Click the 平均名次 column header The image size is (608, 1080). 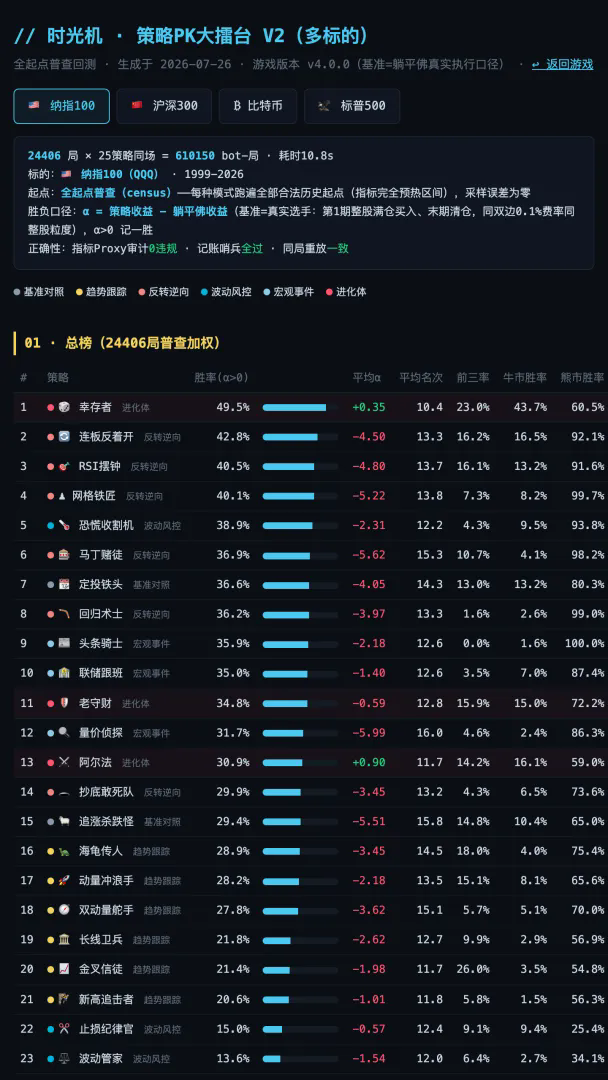(x=421, y=377)
